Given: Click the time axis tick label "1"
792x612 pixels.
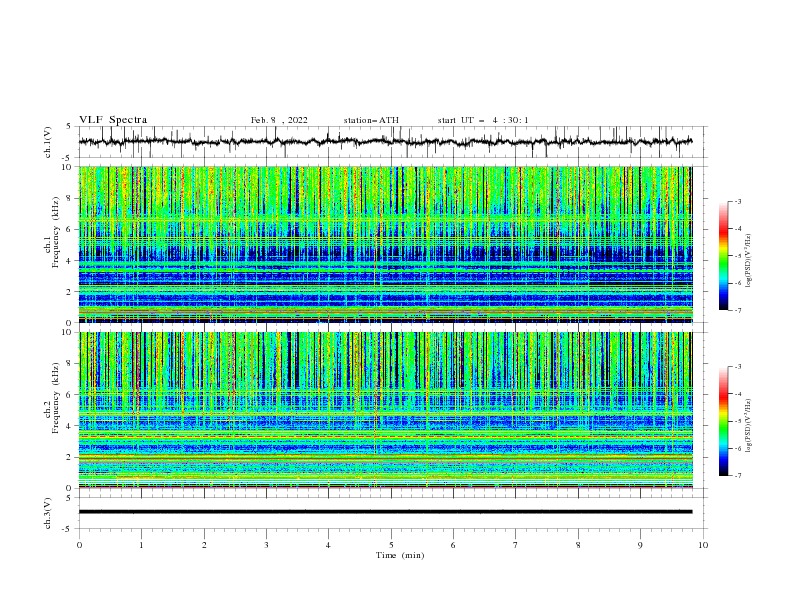Looking at the screenshot, I should coord(141,545).
